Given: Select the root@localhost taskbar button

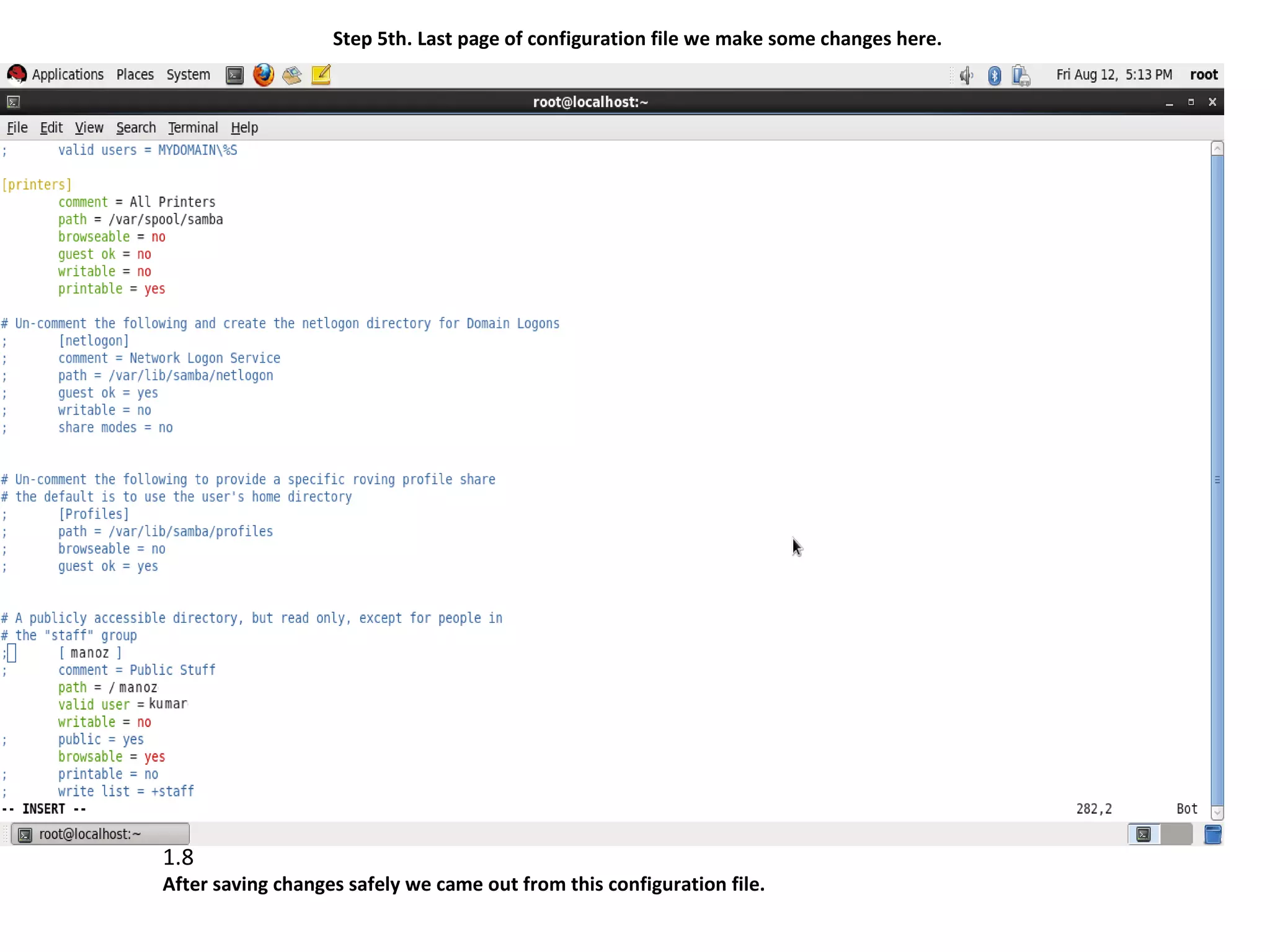Looking at the screenshot, I should pos(100,834).
